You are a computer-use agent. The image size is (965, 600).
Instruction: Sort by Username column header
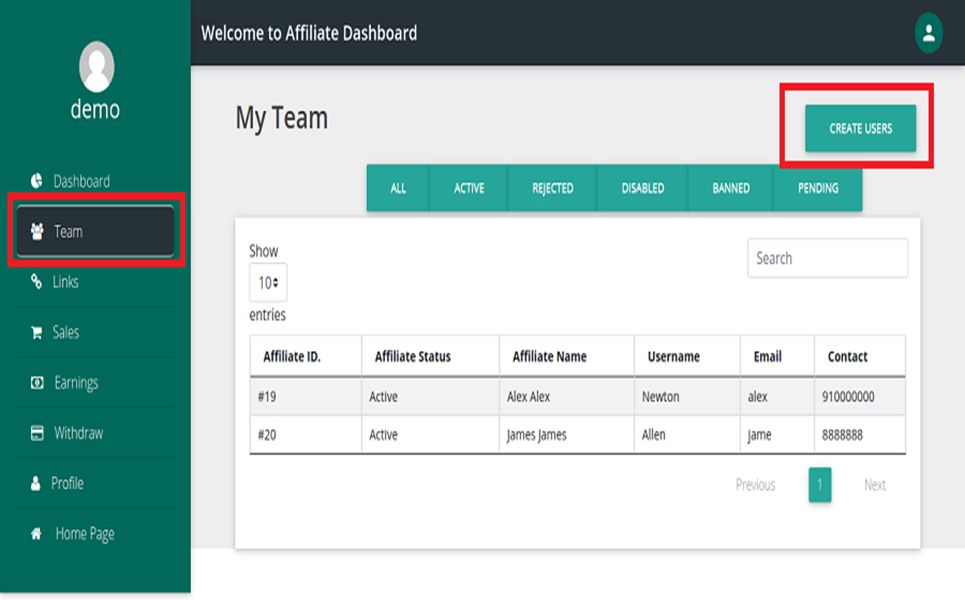point(687,356)
